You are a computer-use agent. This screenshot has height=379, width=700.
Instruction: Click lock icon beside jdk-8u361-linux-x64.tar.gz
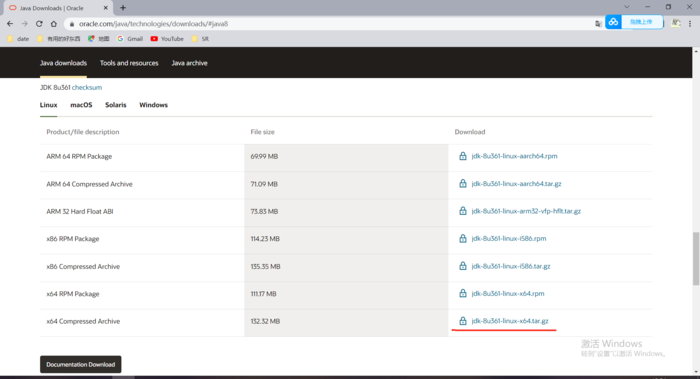coord(462,321)
